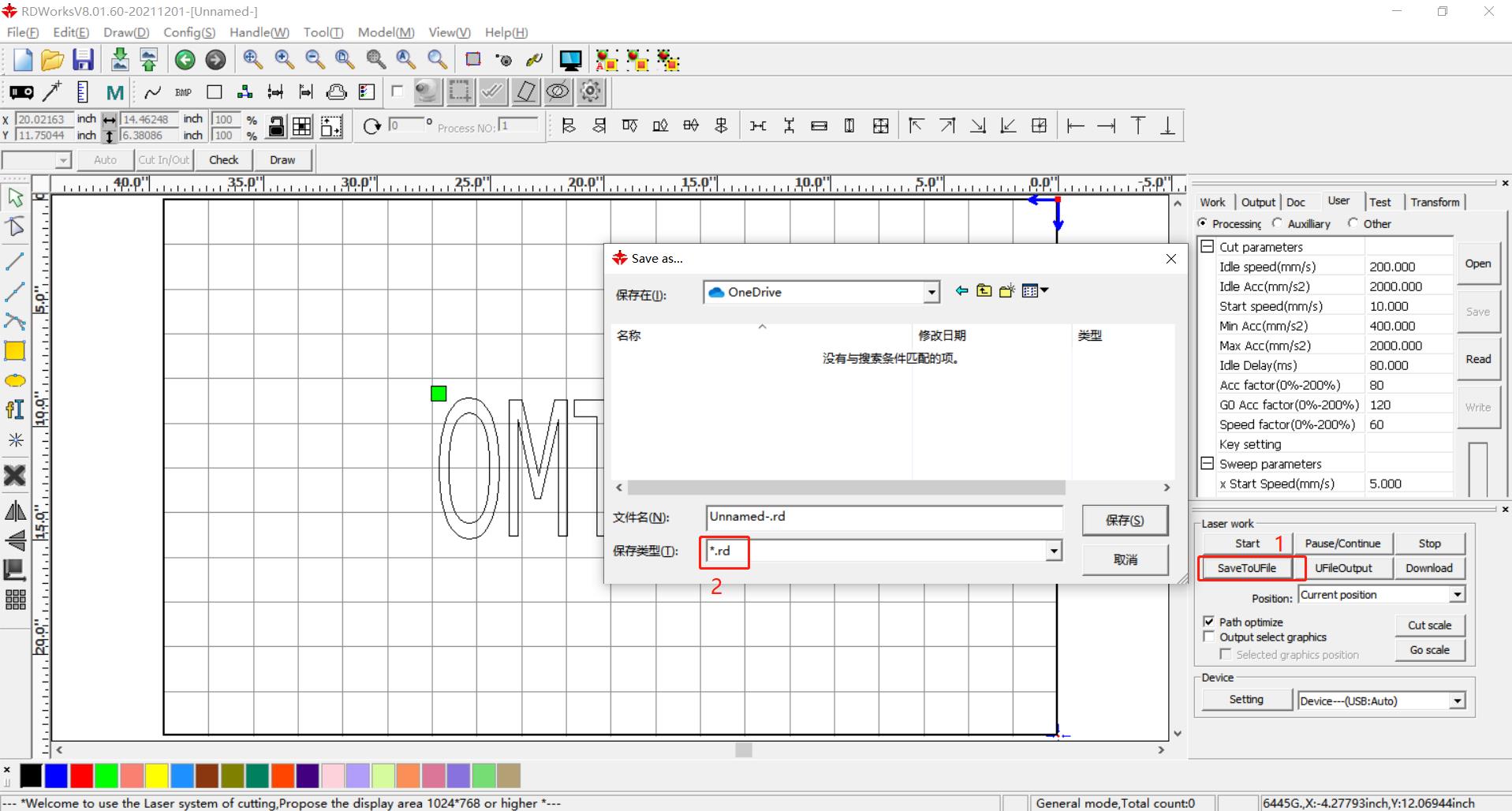
Task: Toggle Selected graphics position checkbox
Action: click(1225, 654)
